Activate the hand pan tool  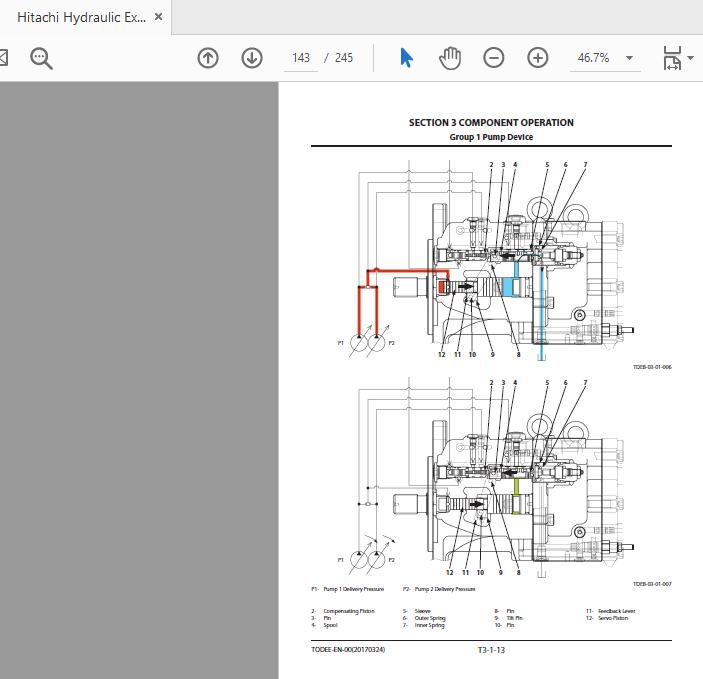[x=450, y=58]
